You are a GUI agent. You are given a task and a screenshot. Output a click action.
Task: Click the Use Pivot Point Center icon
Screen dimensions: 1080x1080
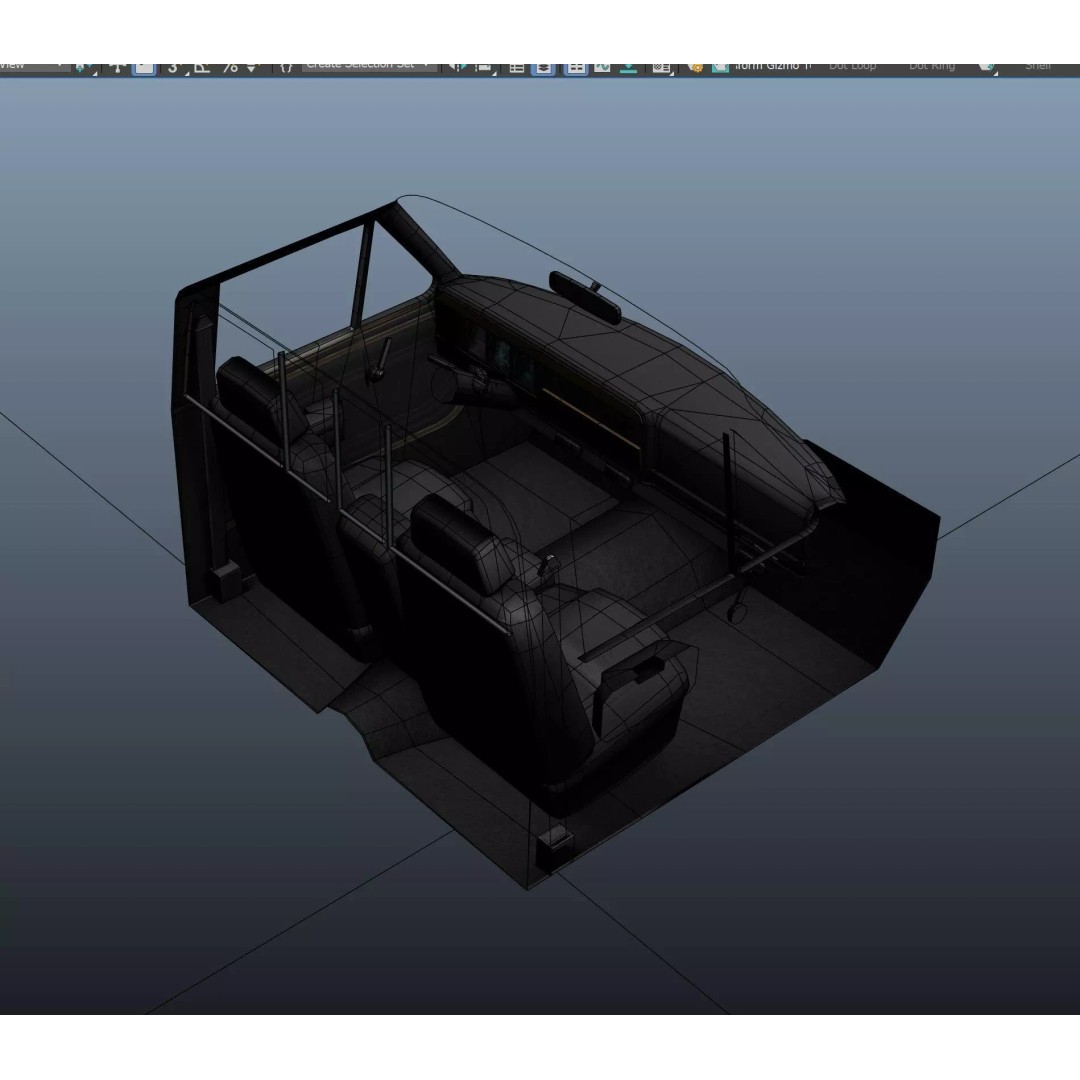coord(85,68)
